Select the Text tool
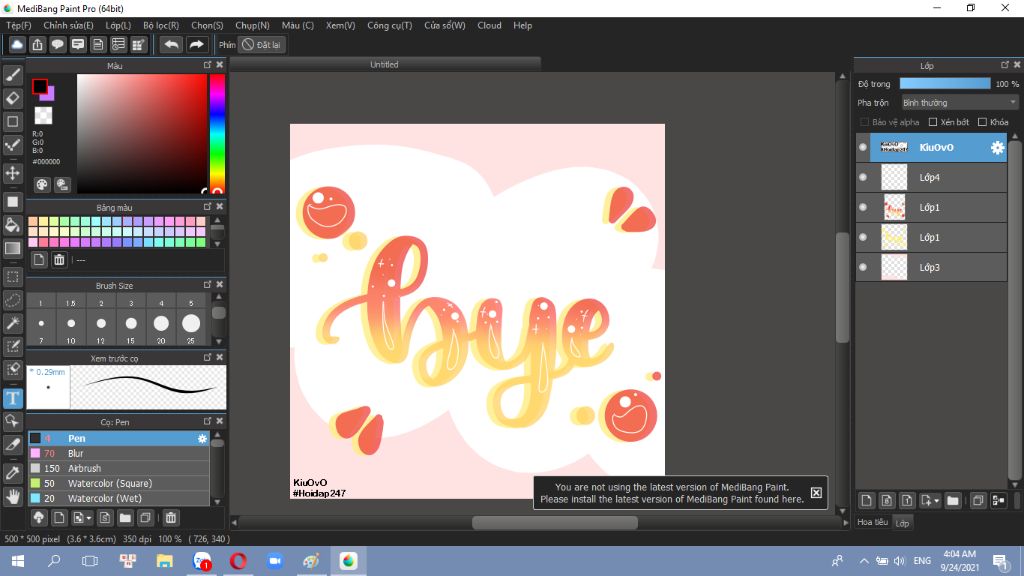The height and width of the screenshot is (576, 1024). (12, 398)
